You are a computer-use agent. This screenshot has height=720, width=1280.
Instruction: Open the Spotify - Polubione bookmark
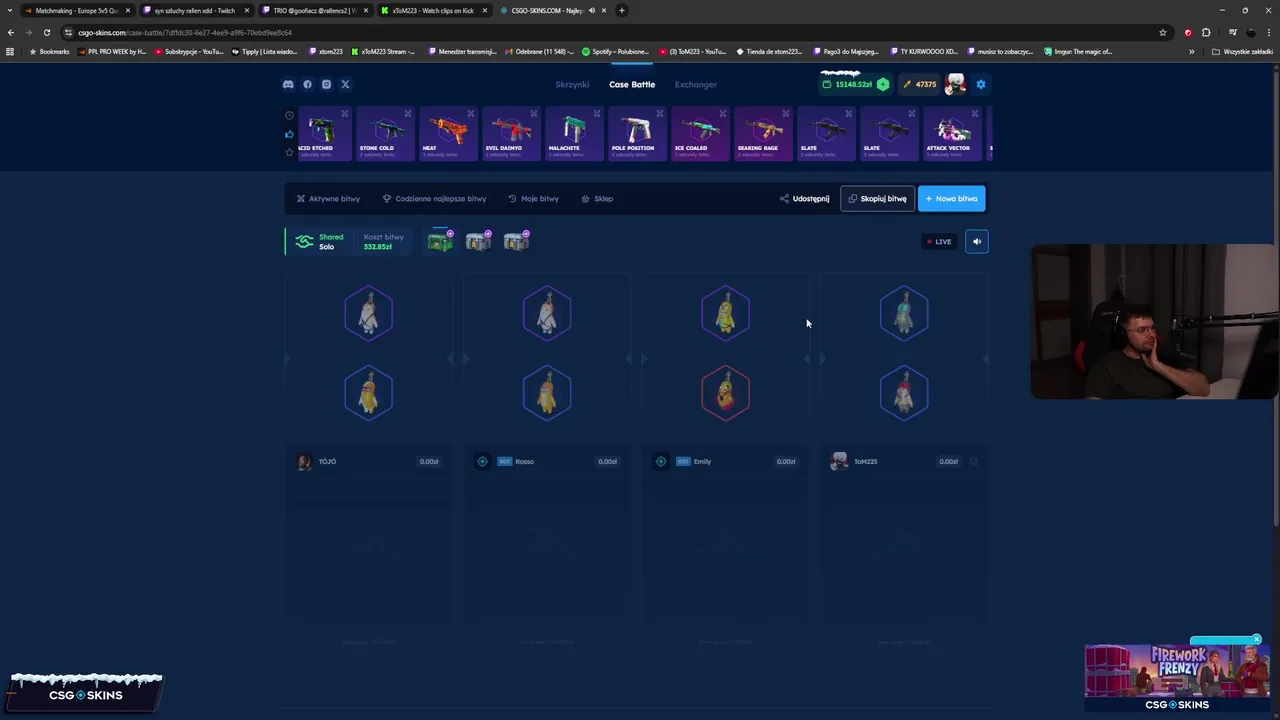(x=615, y=51)
